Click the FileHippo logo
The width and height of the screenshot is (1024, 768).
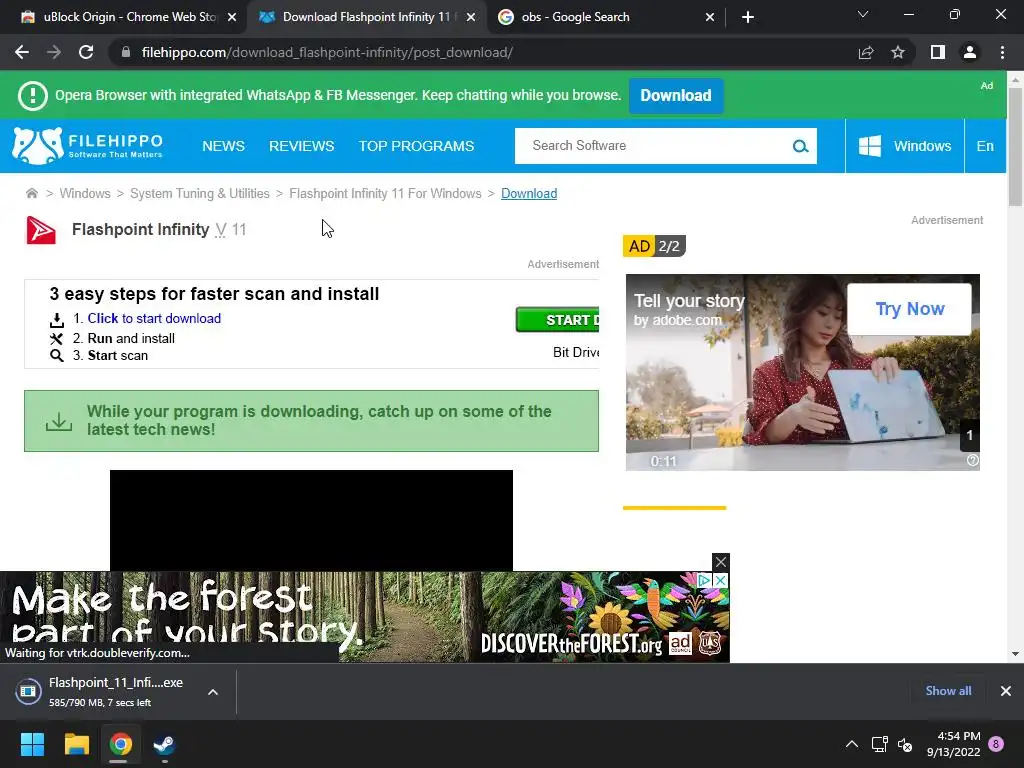[x=88, y=146]
